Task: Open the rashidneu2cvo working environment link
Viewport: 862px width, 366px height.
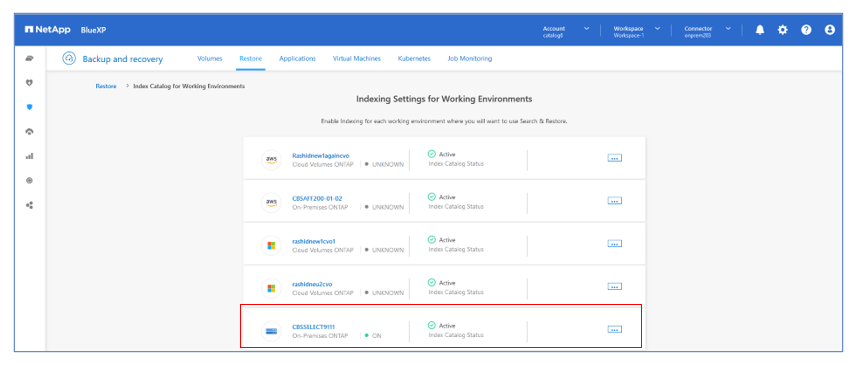Action: click(x=312, y=284)
